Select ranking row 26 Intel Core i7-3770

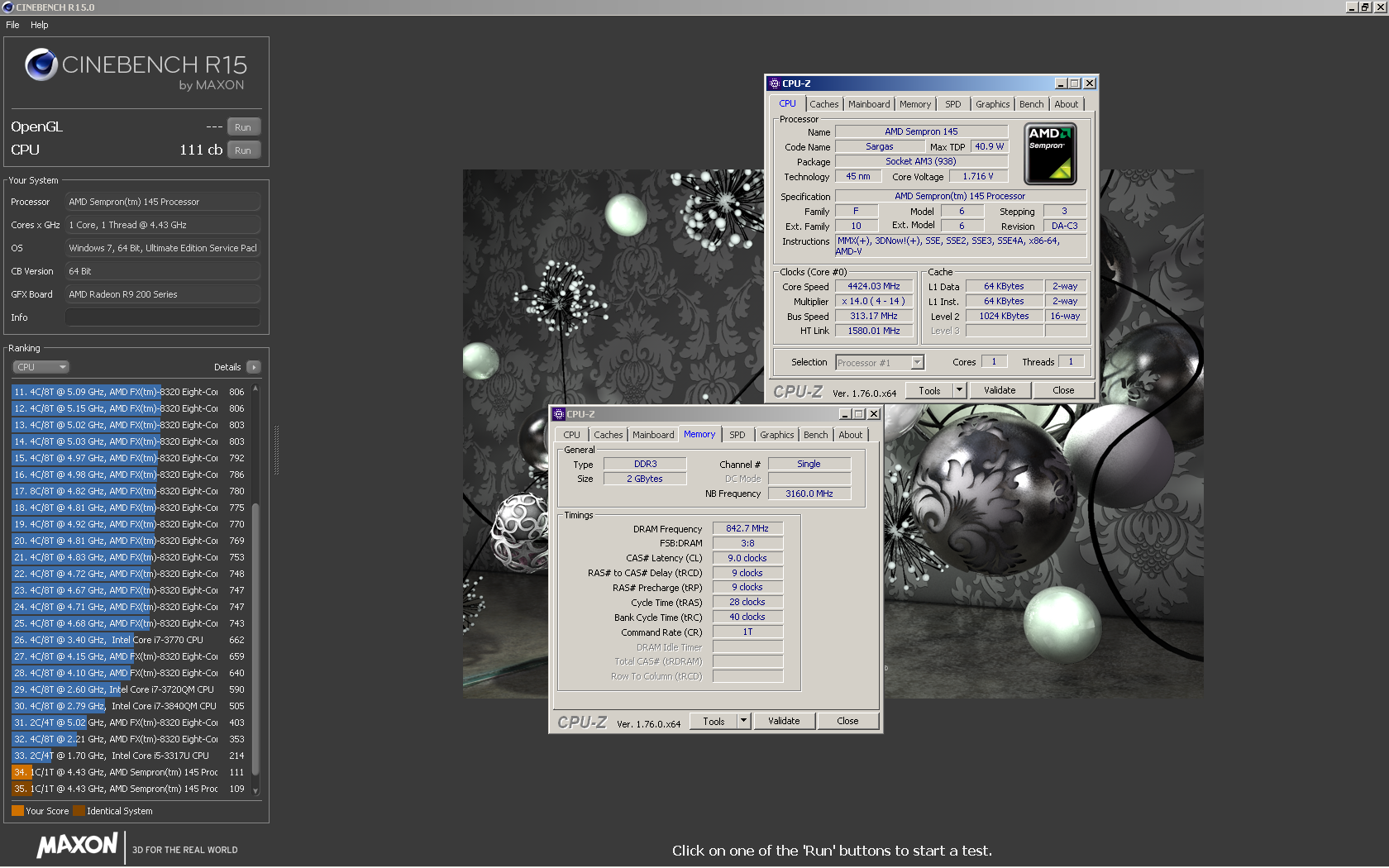(130, 640)
